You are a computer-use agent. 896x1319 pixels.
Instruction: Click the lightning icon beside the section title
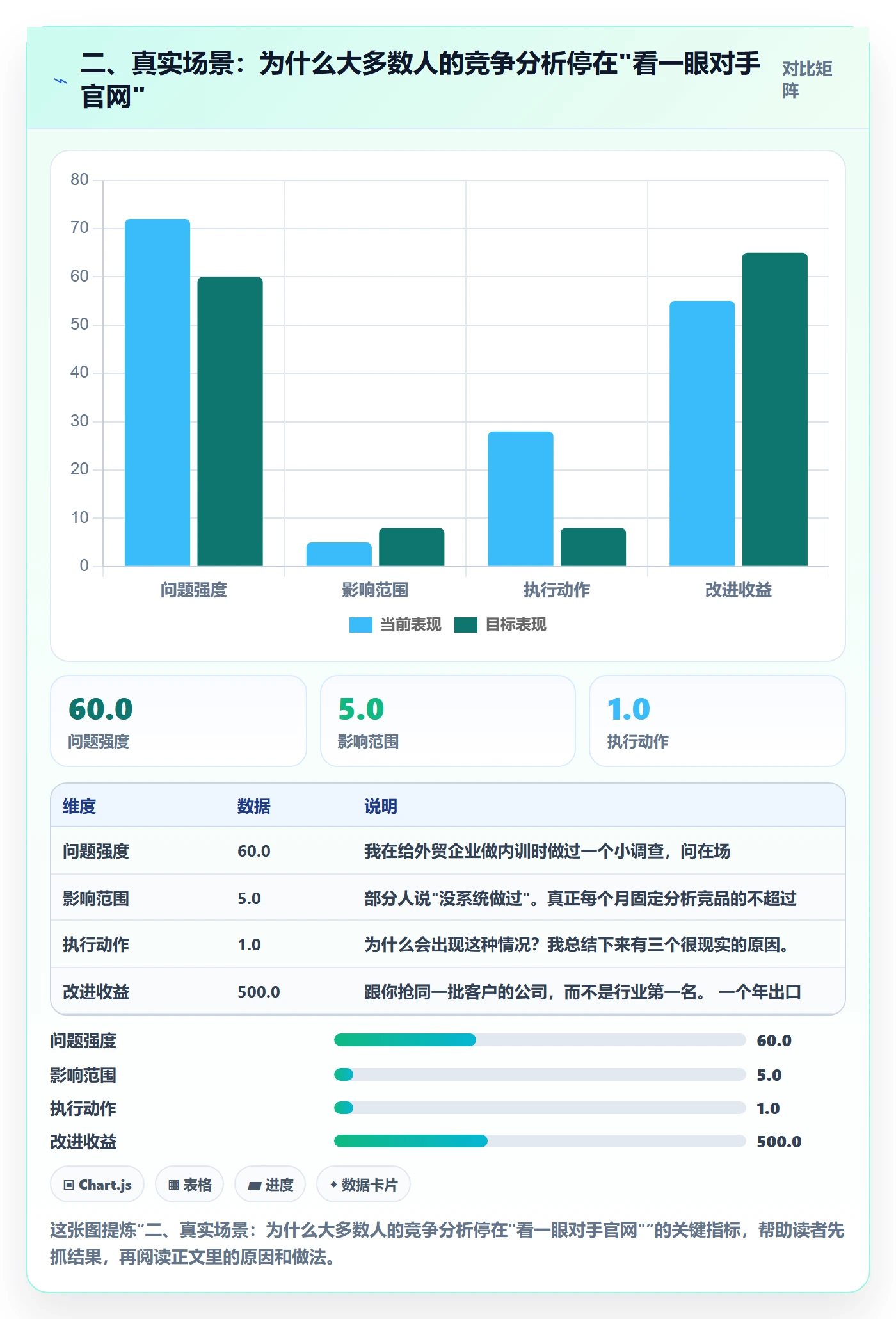pyautogui.click(x=61, y=81)
